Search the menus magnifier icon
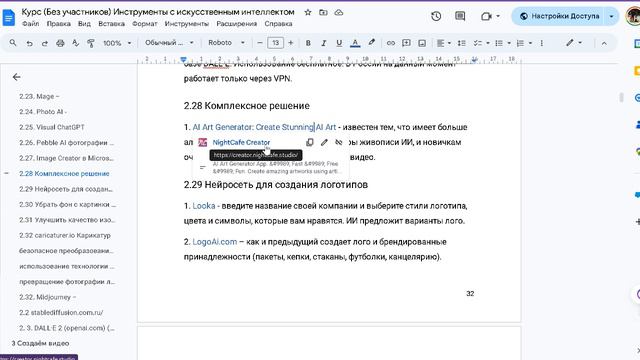This screenshot has width=640, height=360. tap(13, 43)
